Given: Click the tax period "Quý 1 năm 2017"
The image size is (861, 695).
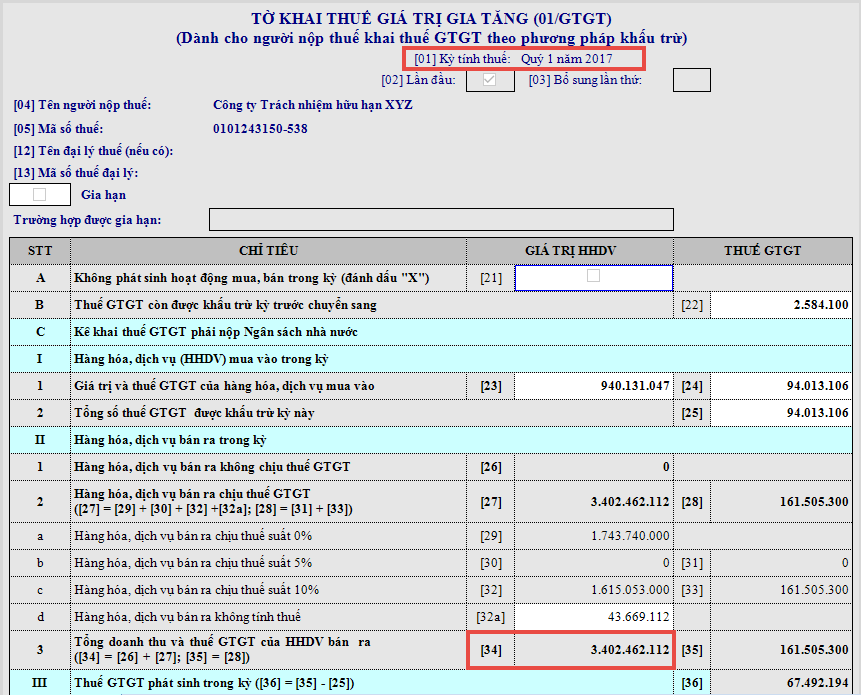Looking at the screenshot, I should click(567, 59).
